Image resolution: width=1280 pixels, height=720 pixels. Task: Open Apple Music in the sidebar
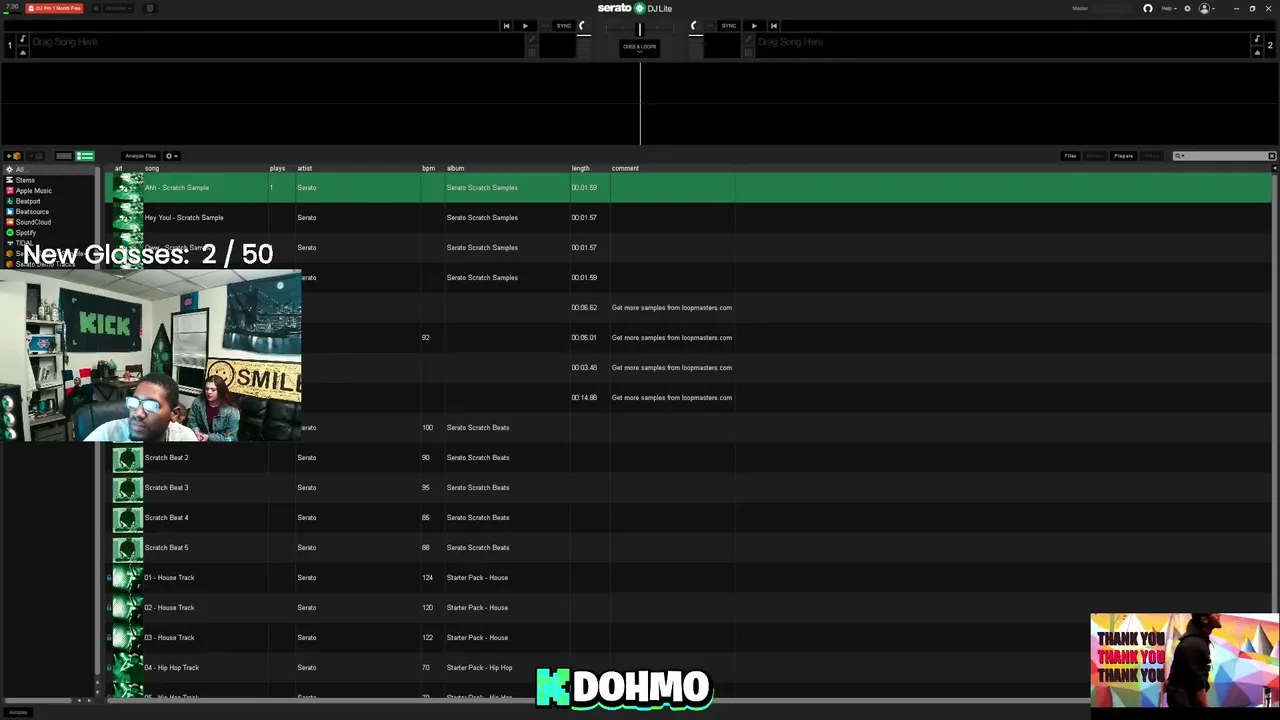tap(33, 191)
